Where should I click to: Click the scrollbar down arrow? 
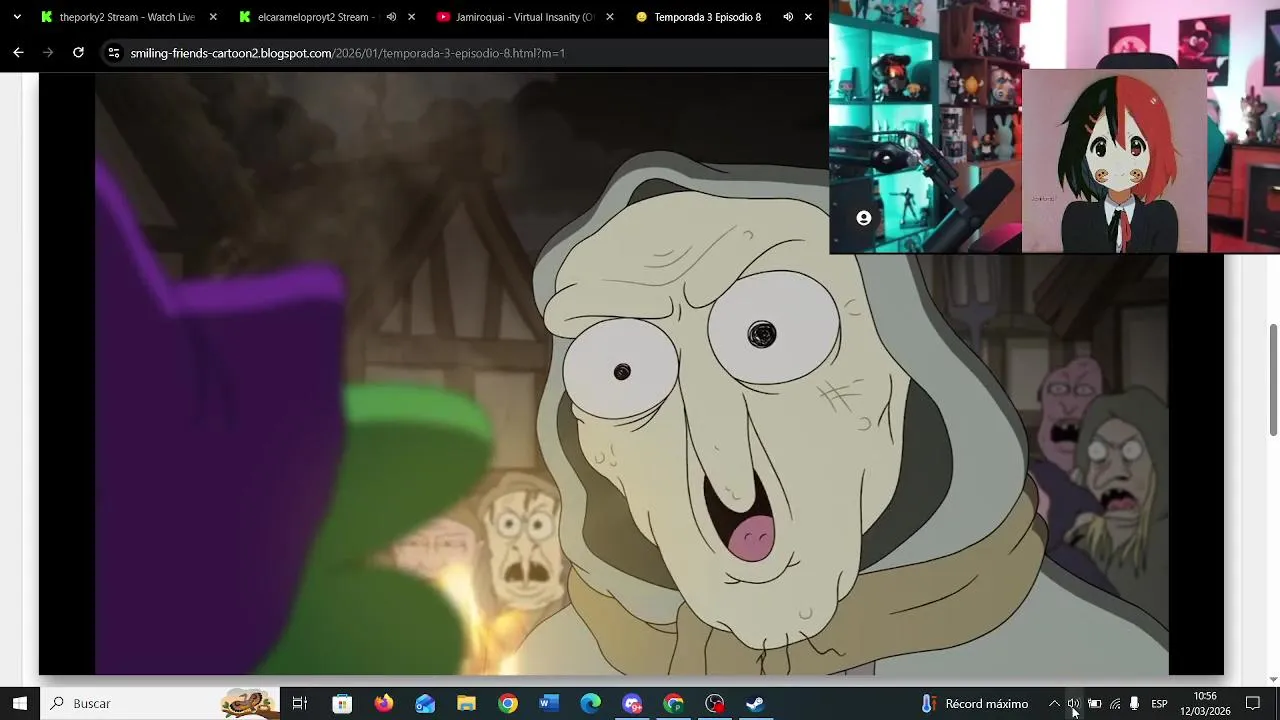tap(1273, 680)
